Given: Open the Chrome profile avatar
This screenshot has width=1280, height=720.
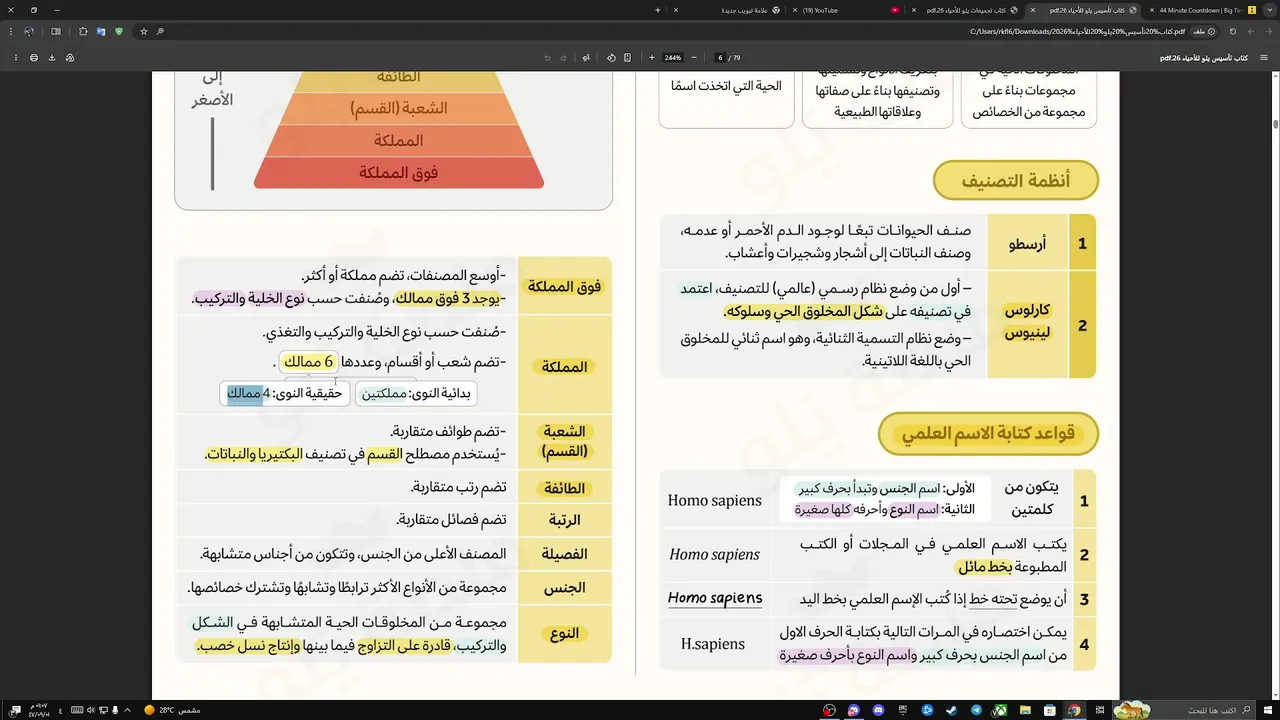Looking at the screenshot, I should tap(28, 31).
